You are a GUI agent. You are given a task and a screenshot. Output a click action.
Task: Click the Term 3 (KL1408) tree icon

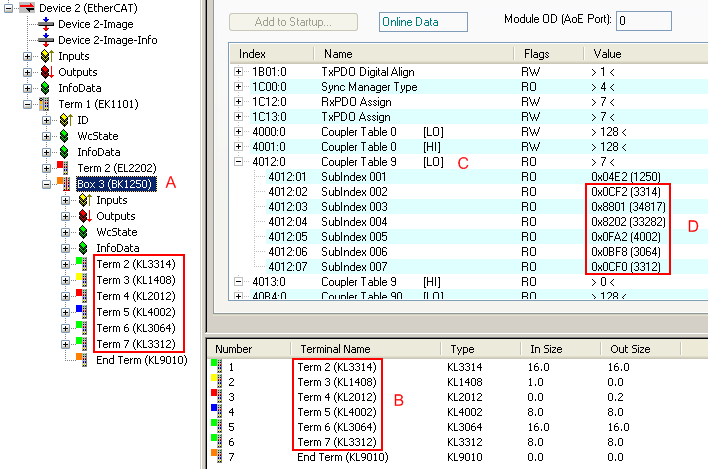82,280
